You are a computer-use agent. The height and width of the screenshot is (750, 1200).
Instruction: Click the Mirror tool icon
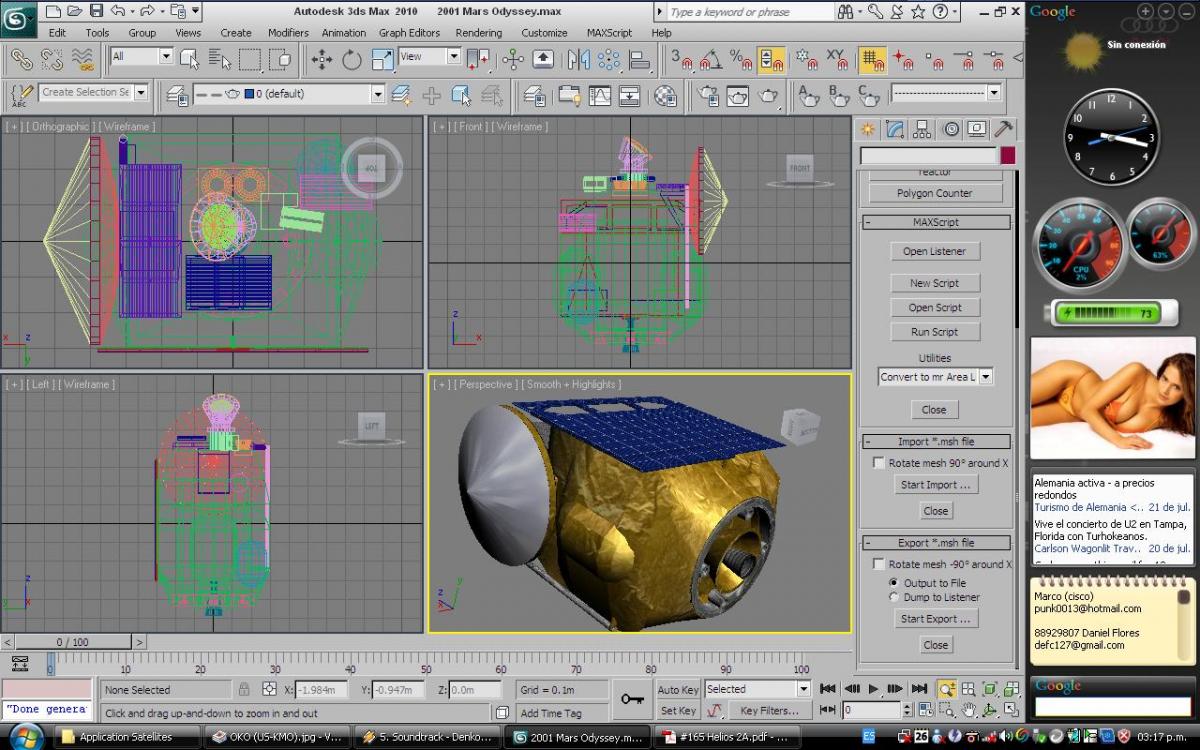click(x=578, y=59)
